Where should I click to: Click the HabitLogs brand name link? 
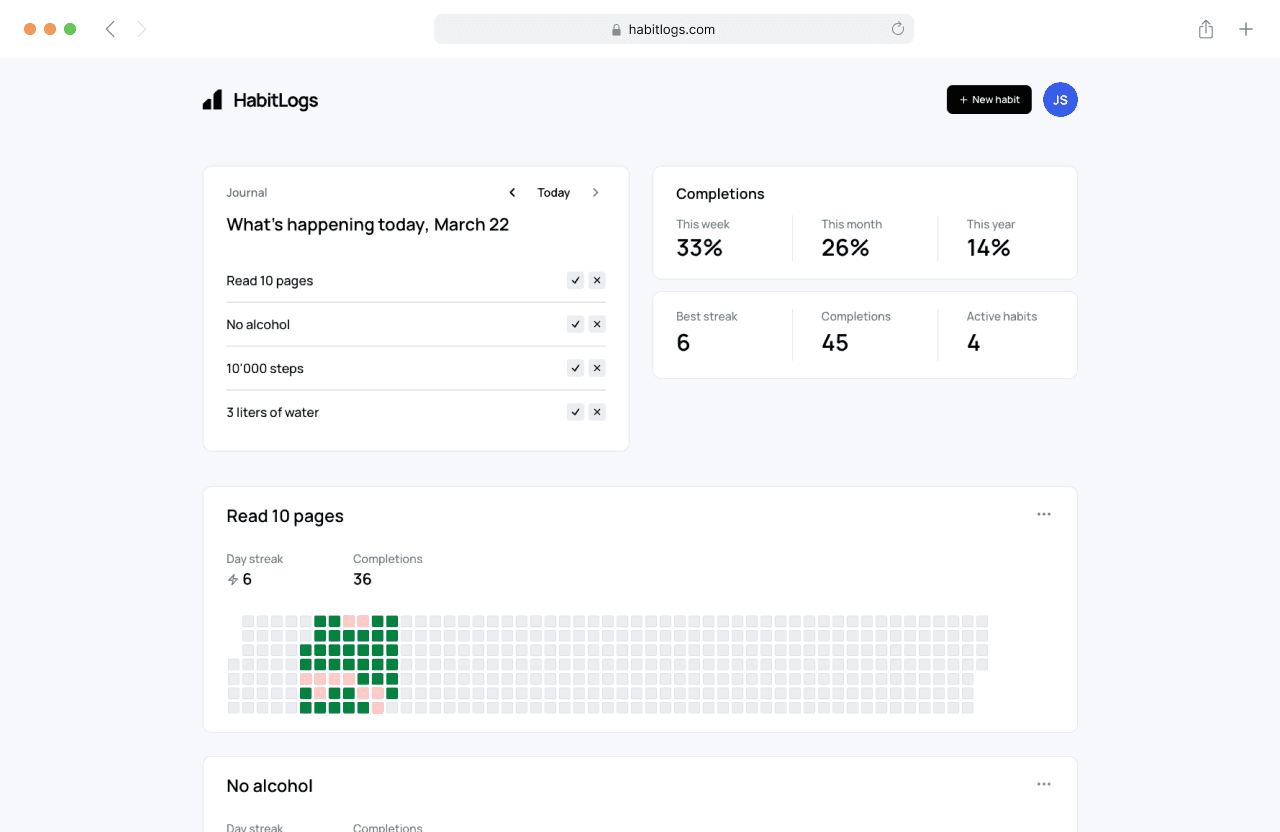coord(276,100)
